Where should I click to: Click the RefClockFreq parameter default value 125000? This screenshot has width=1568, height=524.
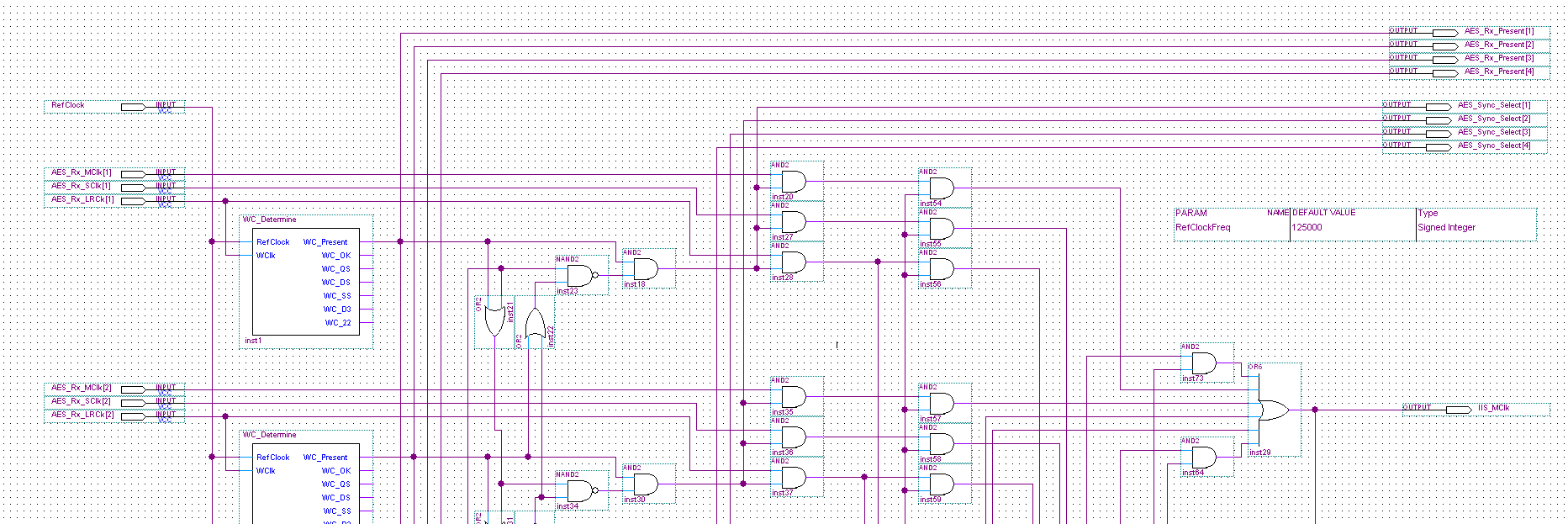[x=1307, y=227]
